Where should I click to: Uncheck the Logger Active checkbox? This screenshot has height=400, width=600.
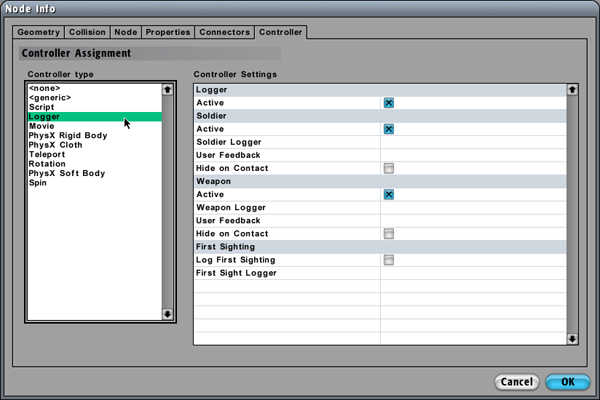[x=388, y=103]
